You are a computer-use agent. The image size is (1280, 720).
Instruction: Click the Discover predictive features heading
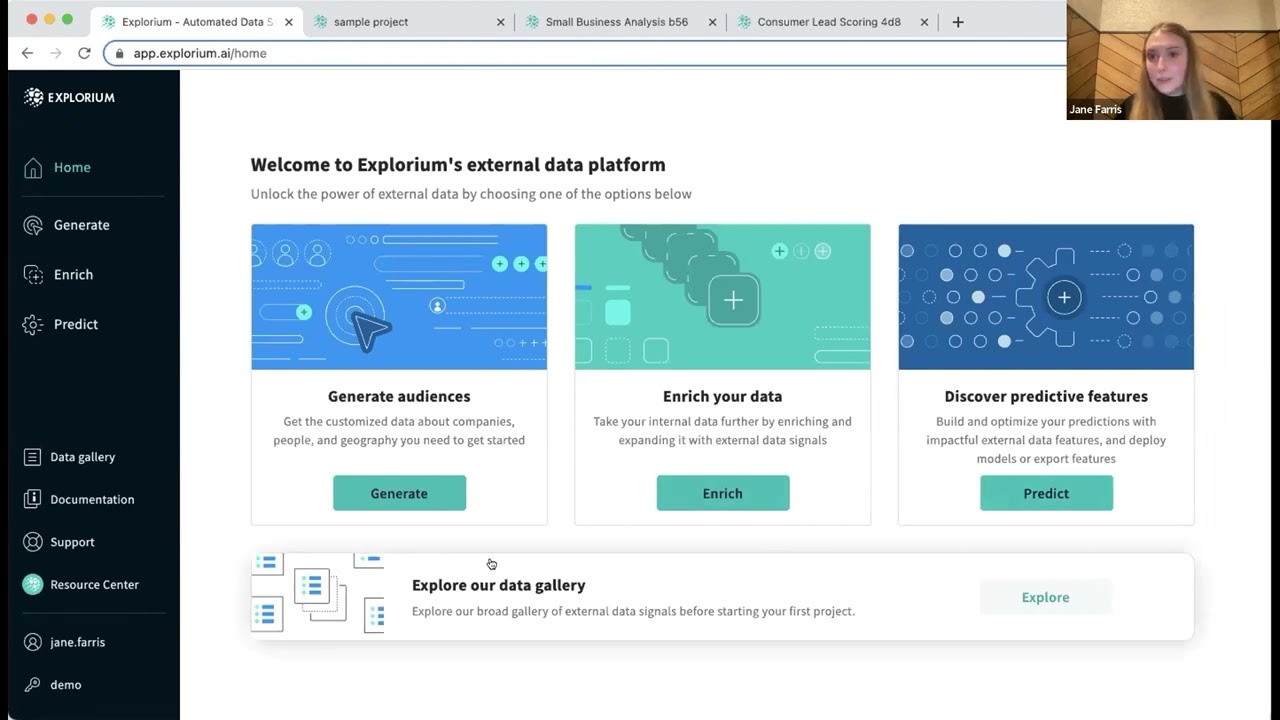(1046, 396)
